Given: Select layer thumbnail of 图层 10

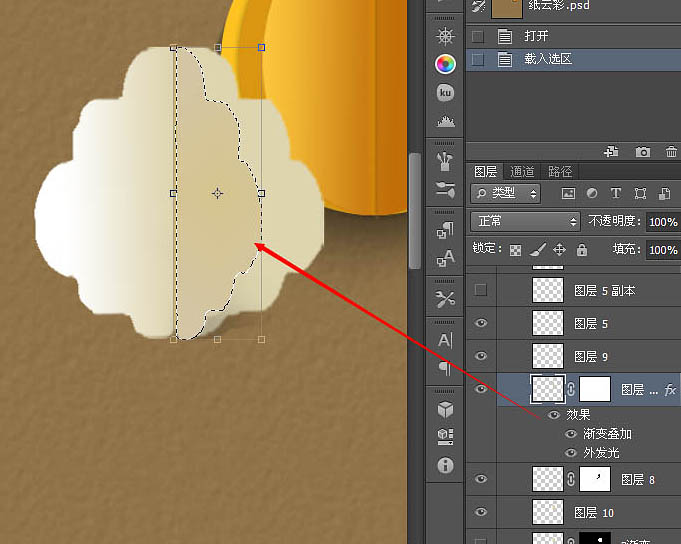Looking at the screenshot, I should (548, 512).
